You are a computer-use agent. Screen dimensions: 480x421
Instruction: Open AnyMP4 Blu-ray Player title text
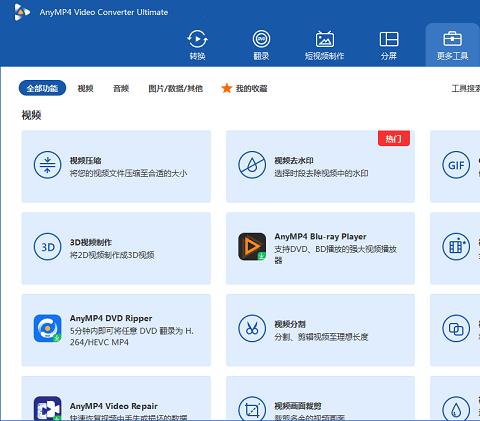(x=320, y=237)
